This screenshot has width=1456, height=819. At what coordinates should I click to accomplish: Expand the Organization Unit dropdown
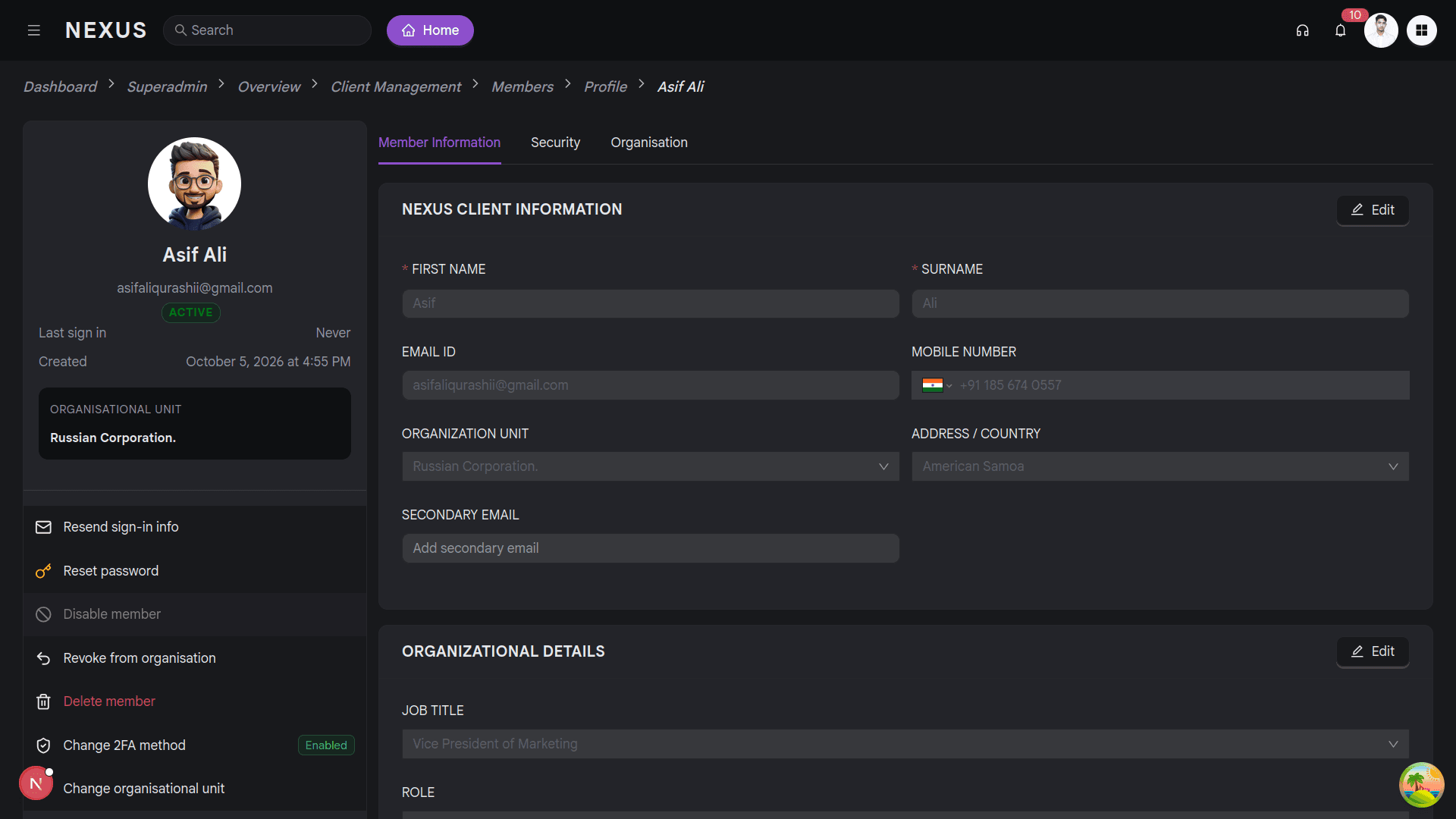(x=650, y=466)
